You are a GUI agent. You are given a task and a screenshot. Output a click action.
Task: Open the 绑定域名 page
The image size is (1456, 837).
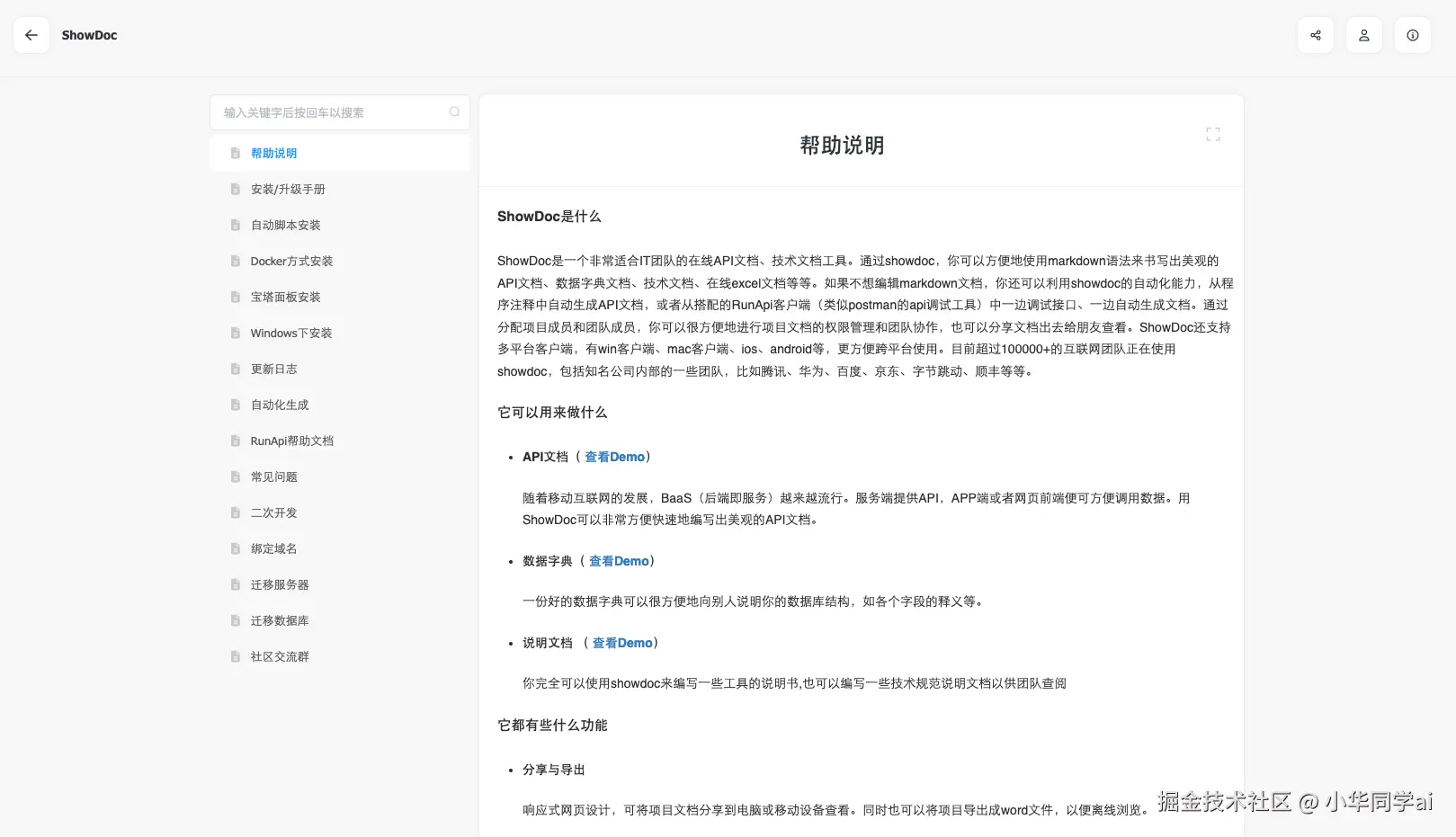click(340, 548)
